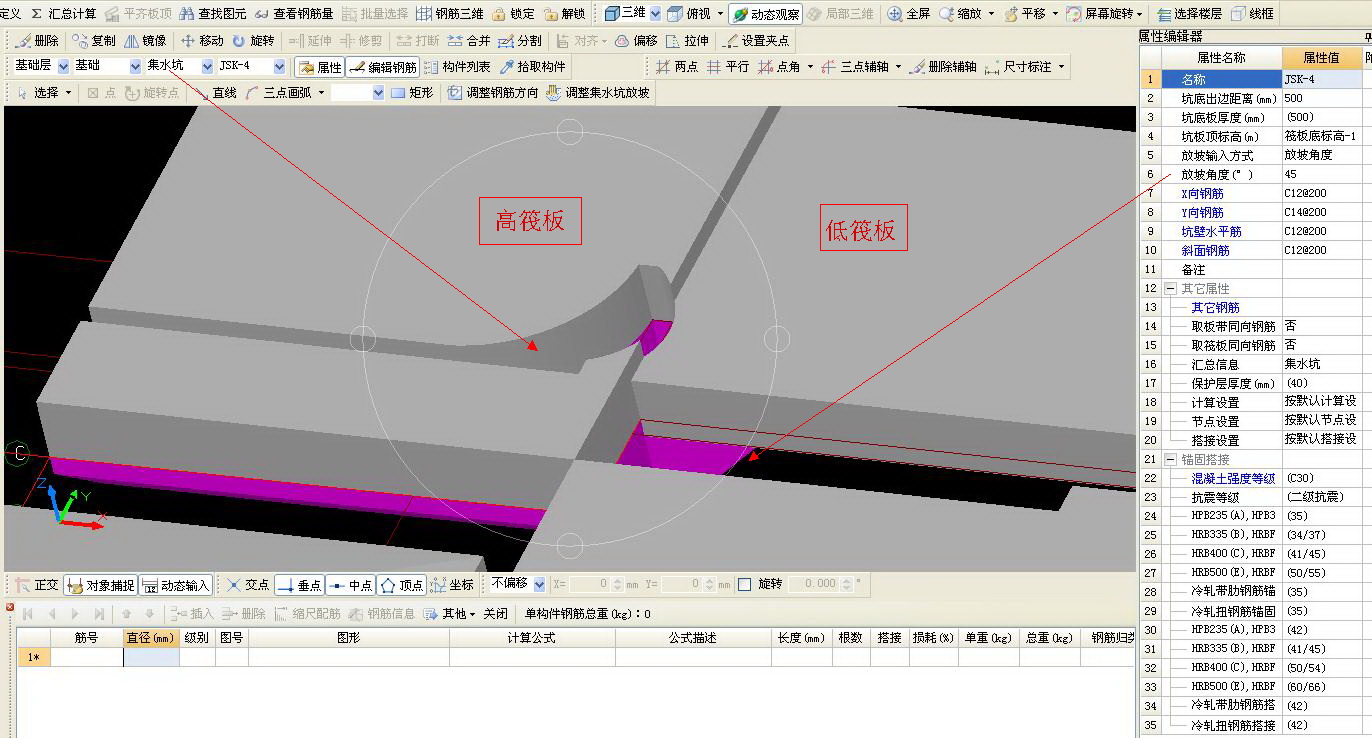Select the 放坡角度 value 45 cell

coord(1322,174)
